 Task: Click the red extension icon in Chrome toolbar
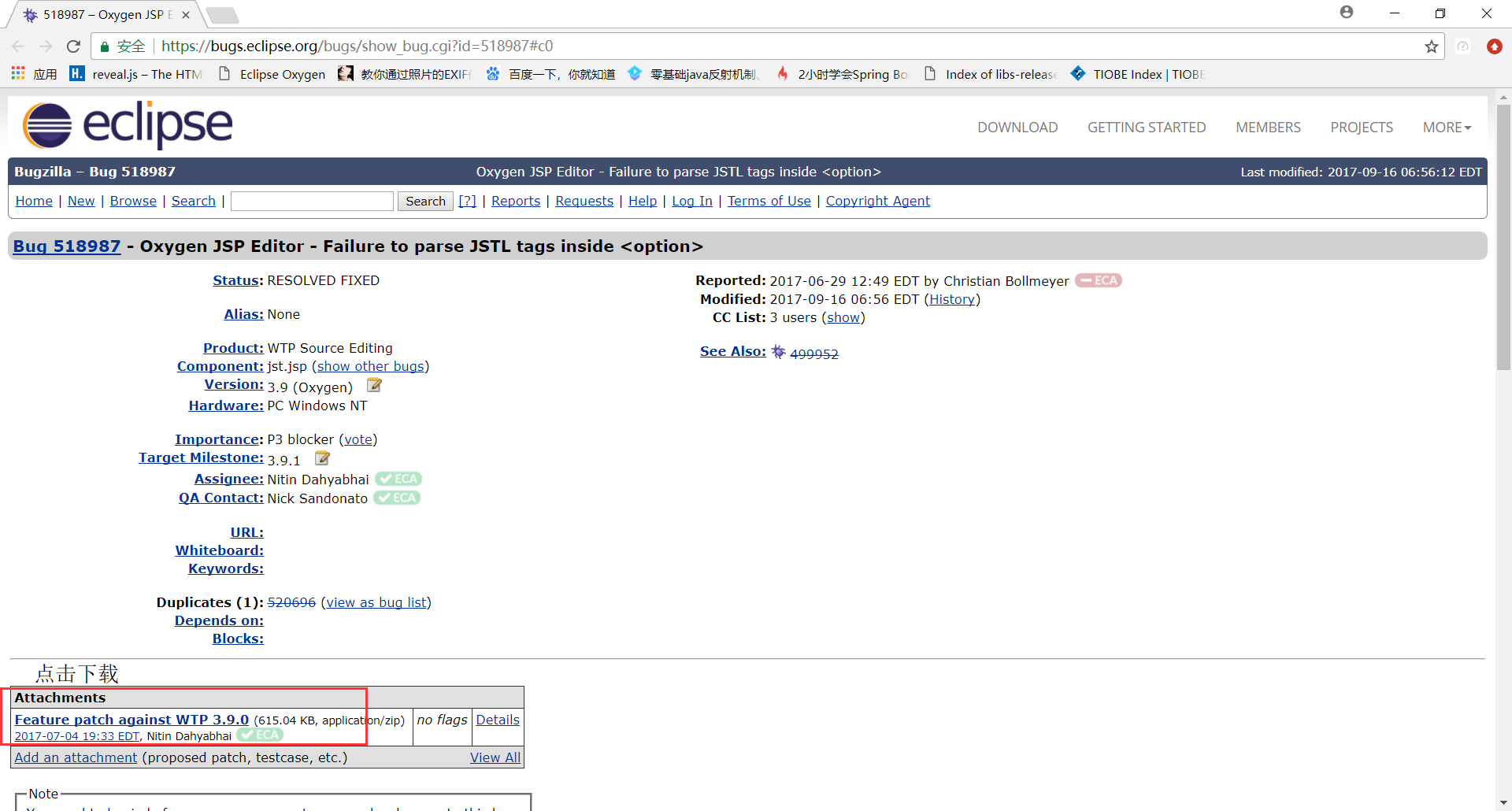tap(1494, 46)
